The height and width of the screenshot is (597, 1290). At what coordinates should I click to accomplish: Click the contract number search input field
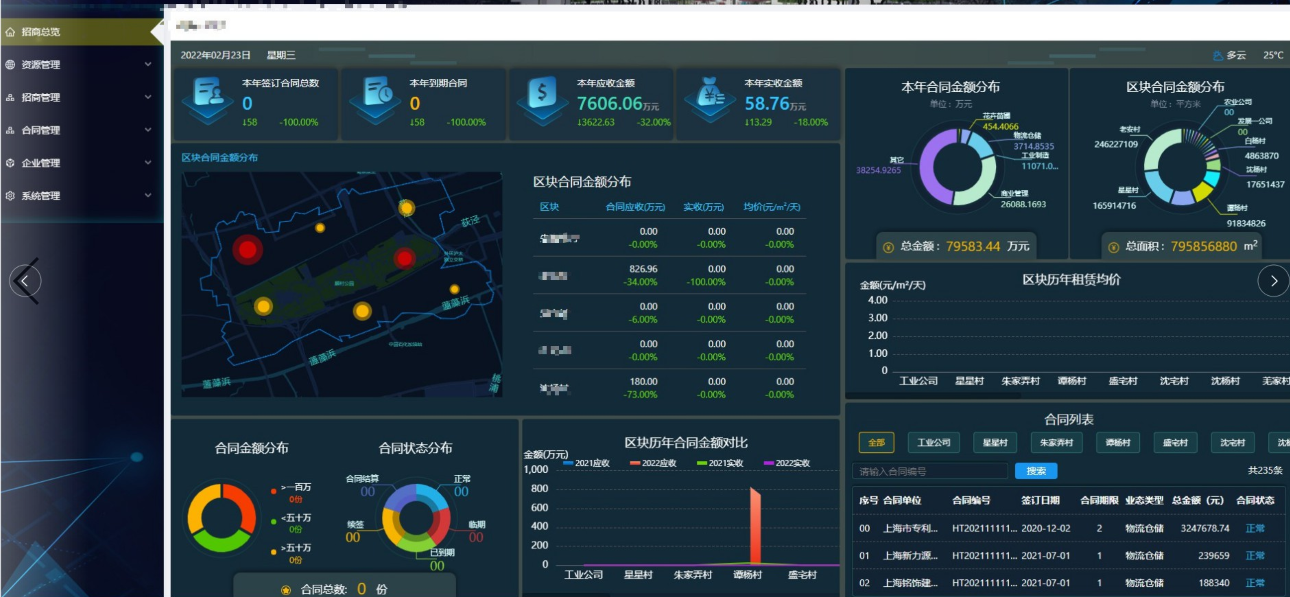pyautogui.click(x=930, y=471)
